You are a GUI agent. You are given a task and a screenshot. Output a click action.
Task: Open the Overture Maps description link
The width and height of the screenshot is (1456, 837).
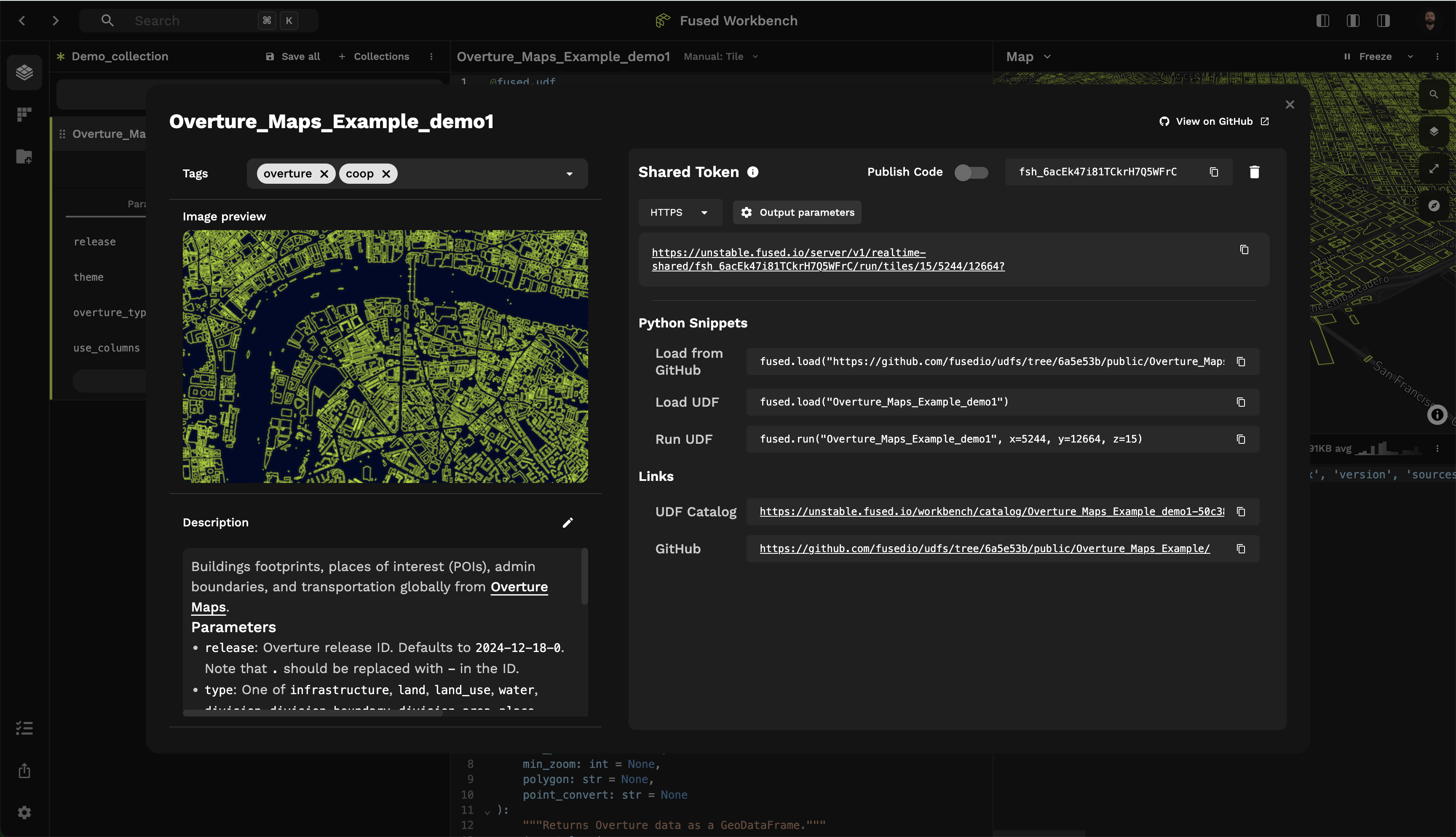(x=369, y=597)
